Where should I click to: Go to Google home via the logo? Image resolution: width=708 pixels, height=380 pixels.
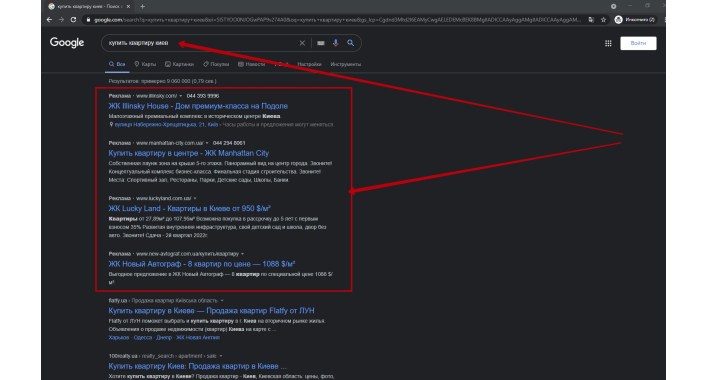click(67, 42)
